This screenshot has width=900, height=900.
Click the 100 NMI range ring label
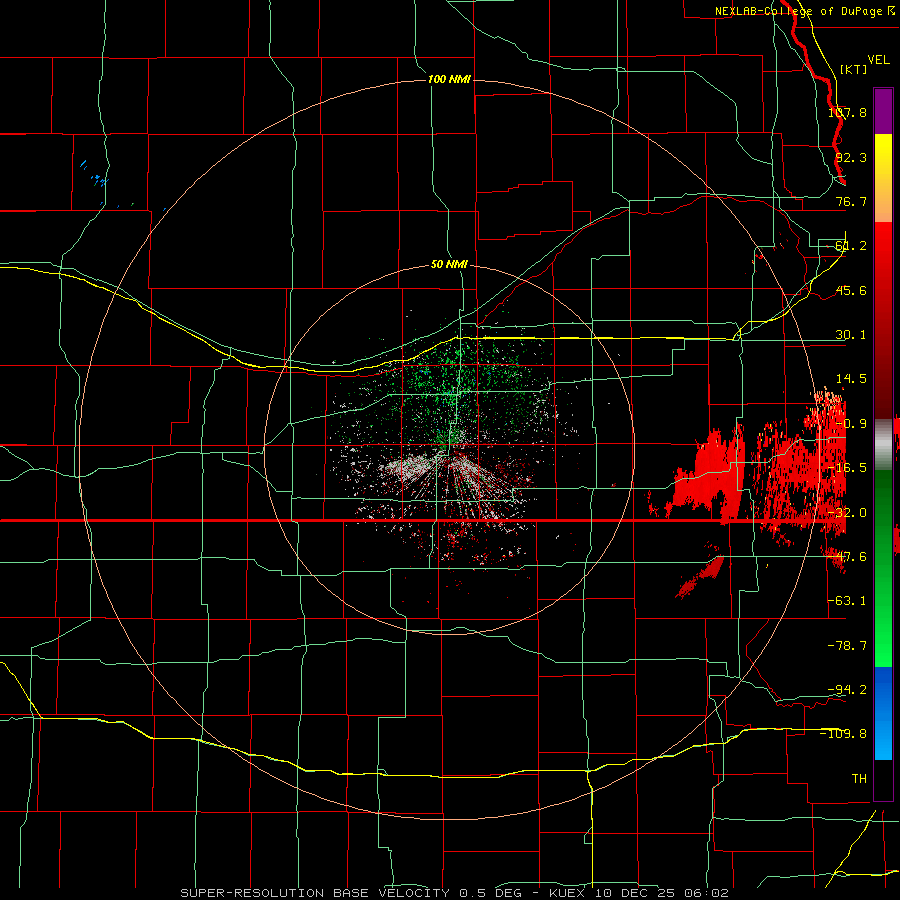coord(449,79)
